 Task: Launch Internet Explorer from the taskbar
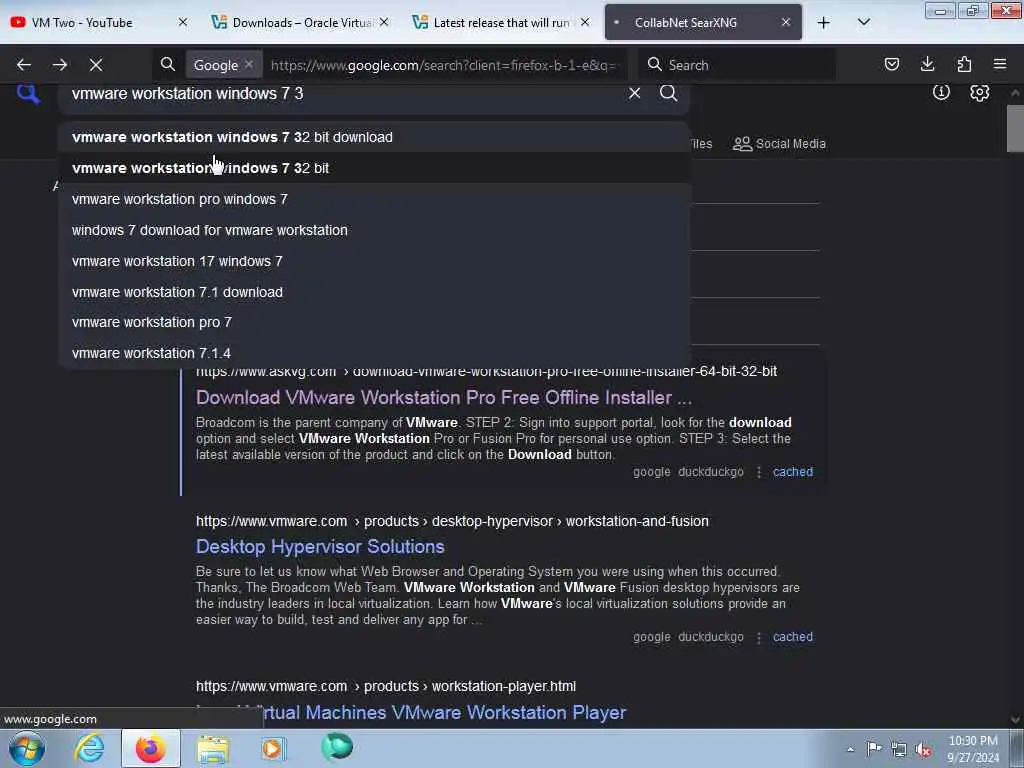89,748
